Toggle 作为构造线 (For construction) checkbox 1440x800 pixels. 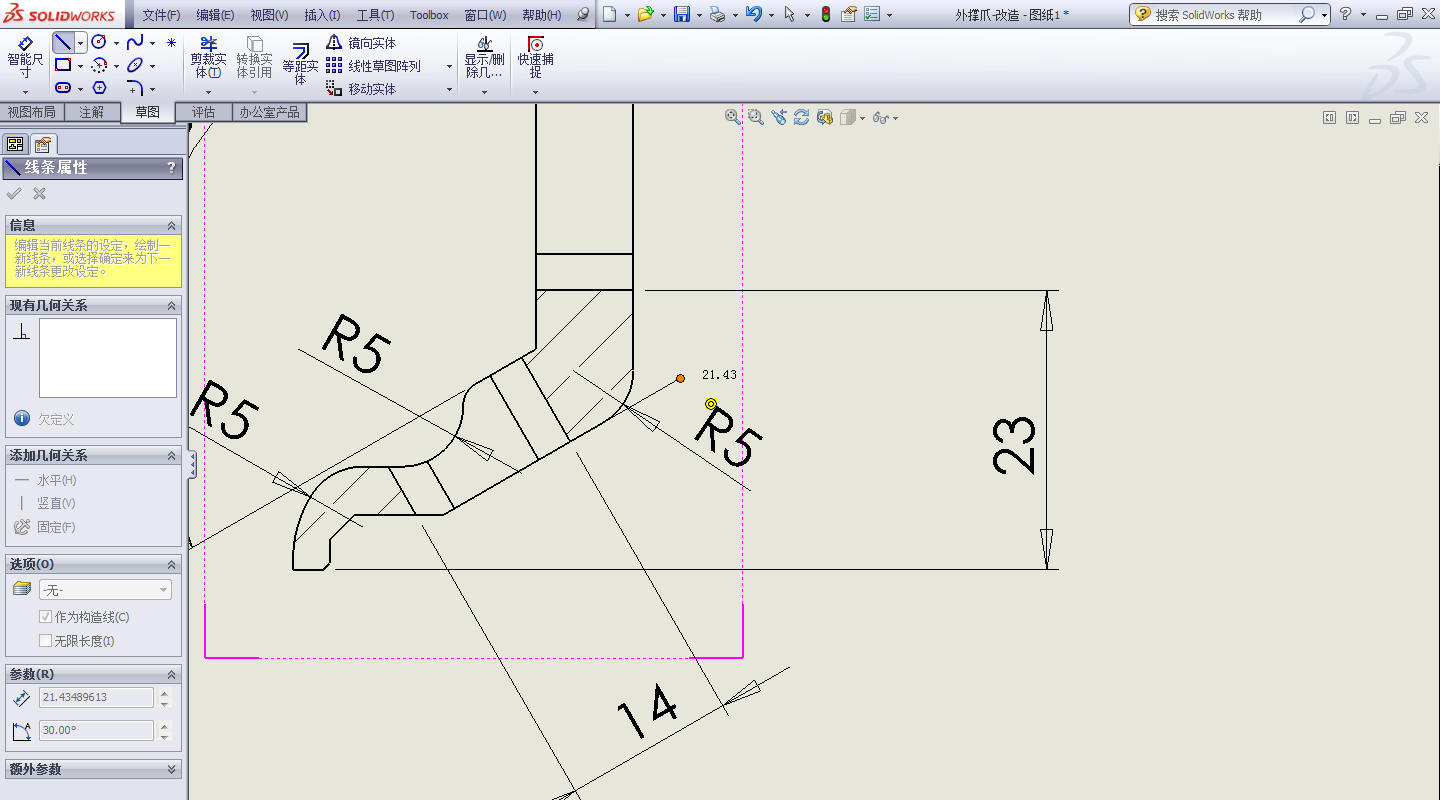[45, 617]
